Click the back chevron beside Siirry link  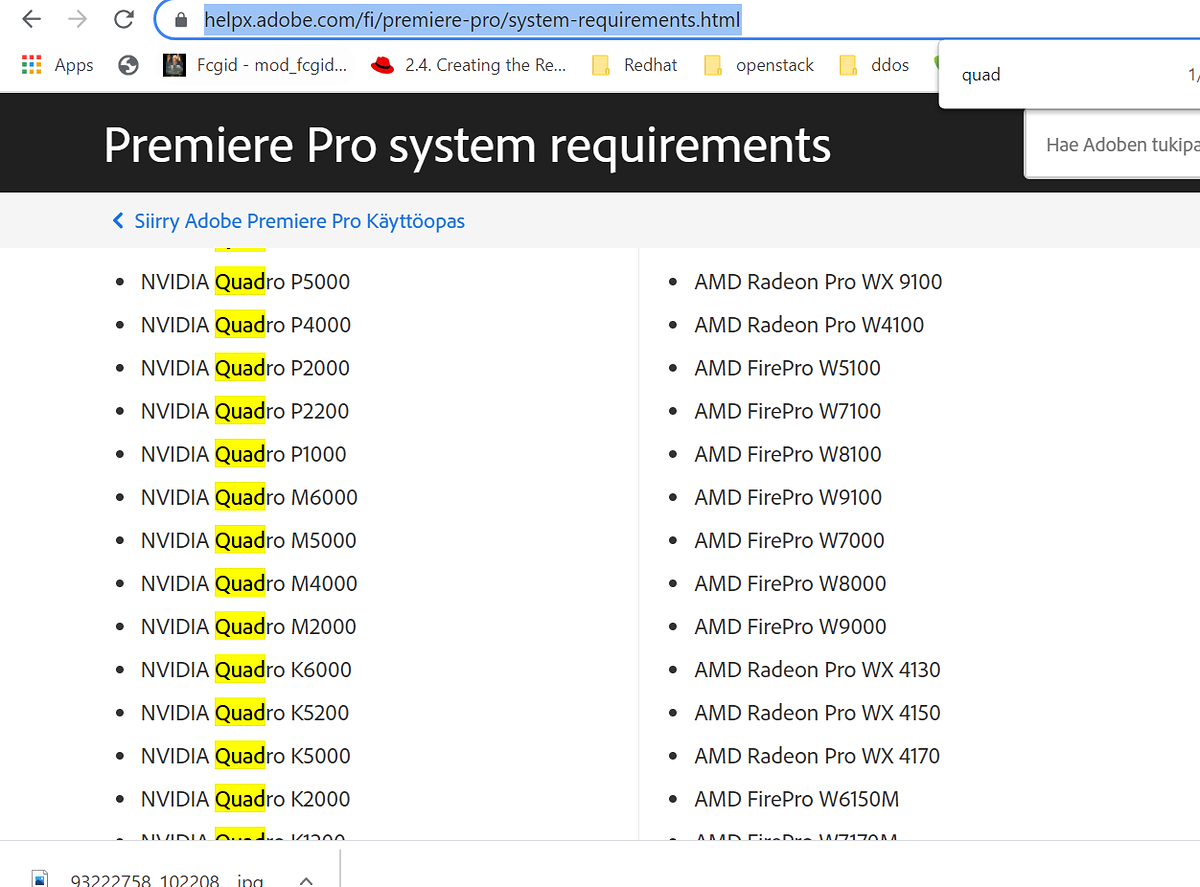(x=118, y=221)
